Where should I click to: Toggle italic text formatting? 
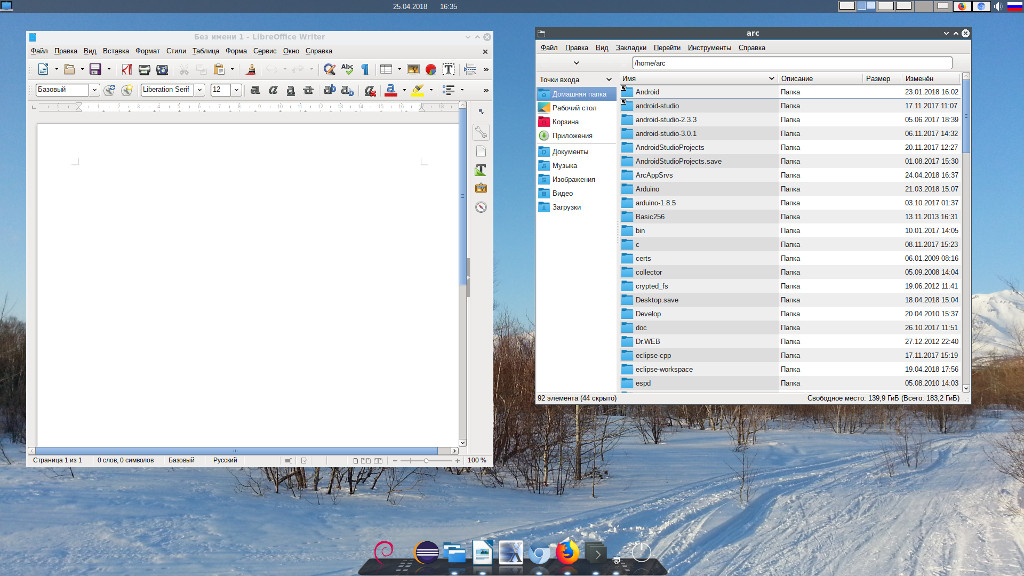pos(273,90)
